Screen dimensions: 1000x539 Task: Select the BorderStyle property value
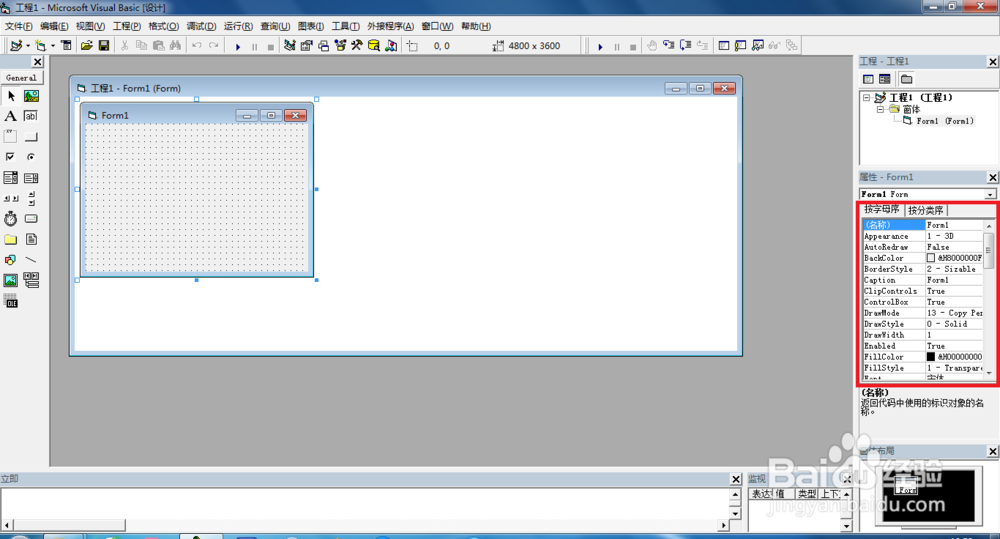954,269
